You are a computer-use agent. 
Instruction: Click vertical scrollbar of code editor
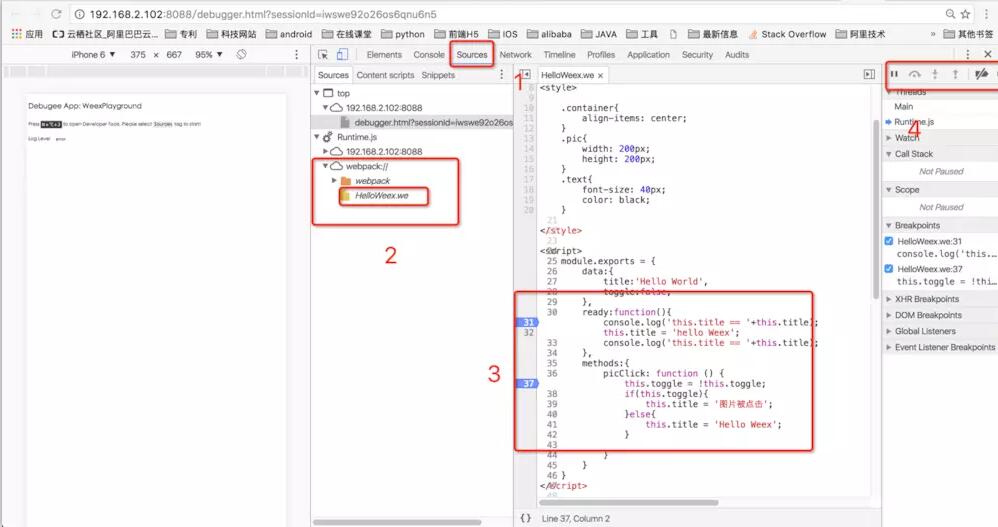[876, 209]
